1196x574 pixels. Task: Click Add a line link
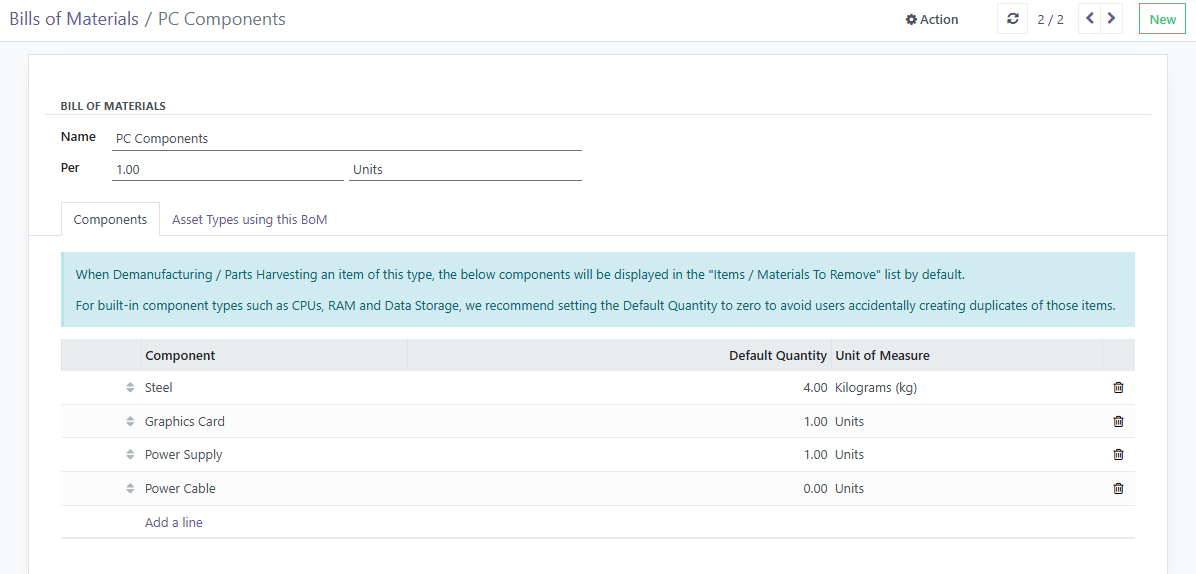174,522
